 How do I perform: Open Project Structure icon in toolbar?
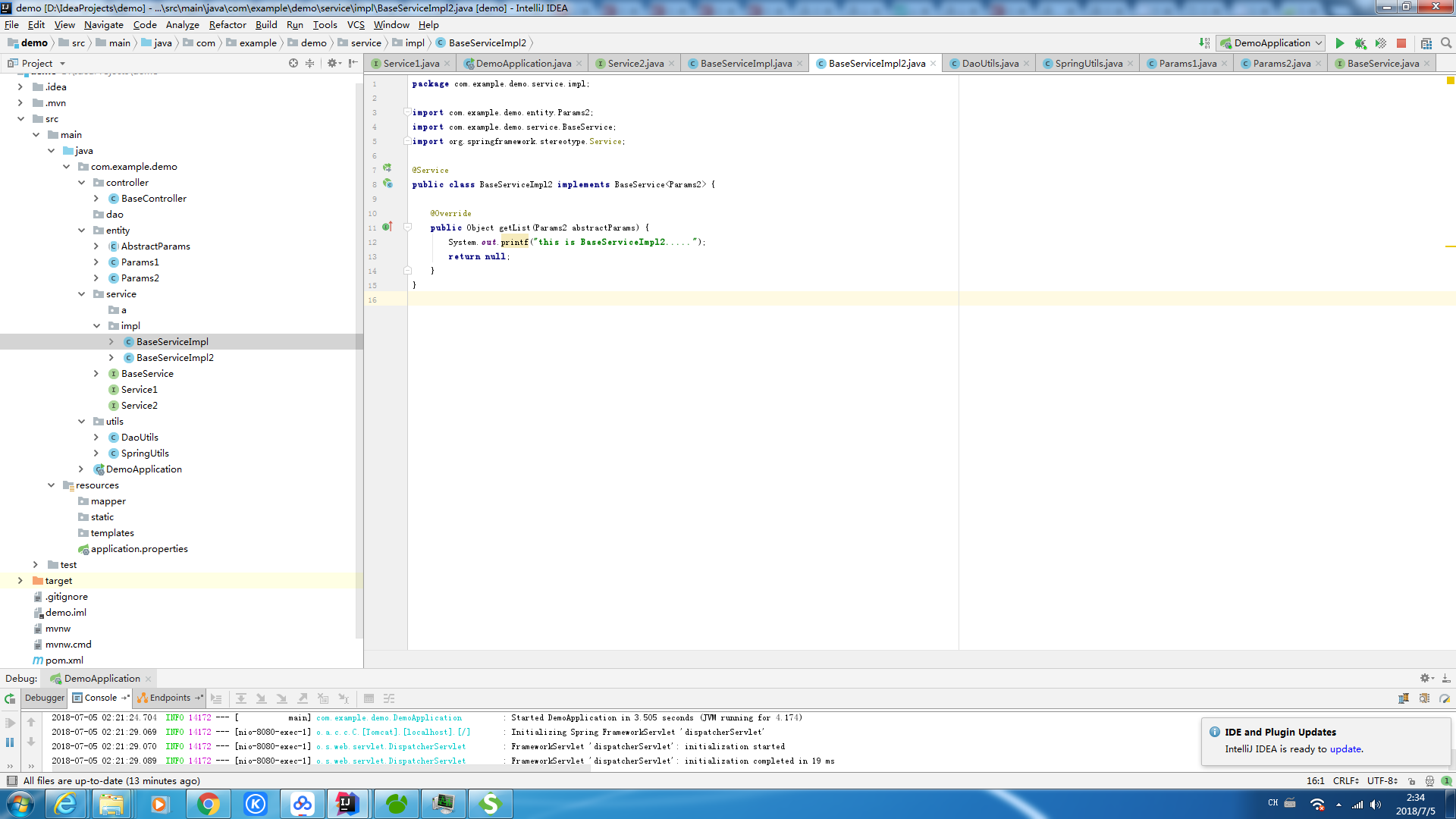click(1426, 43)
